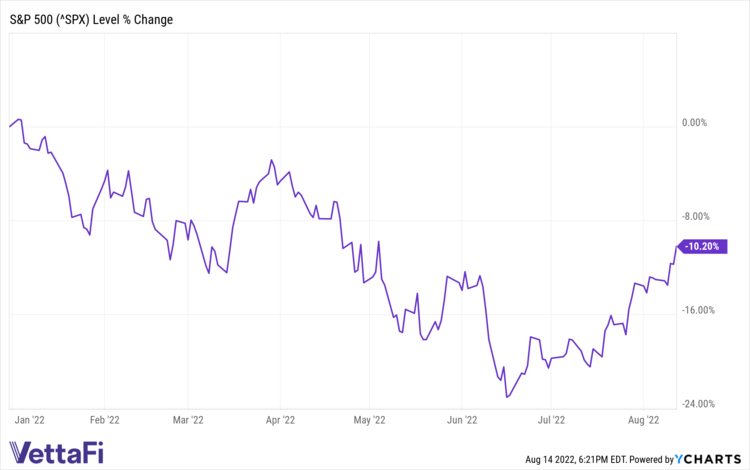Click the purple -10.20% value tag

pyautogui.click(x=705, y=246)
